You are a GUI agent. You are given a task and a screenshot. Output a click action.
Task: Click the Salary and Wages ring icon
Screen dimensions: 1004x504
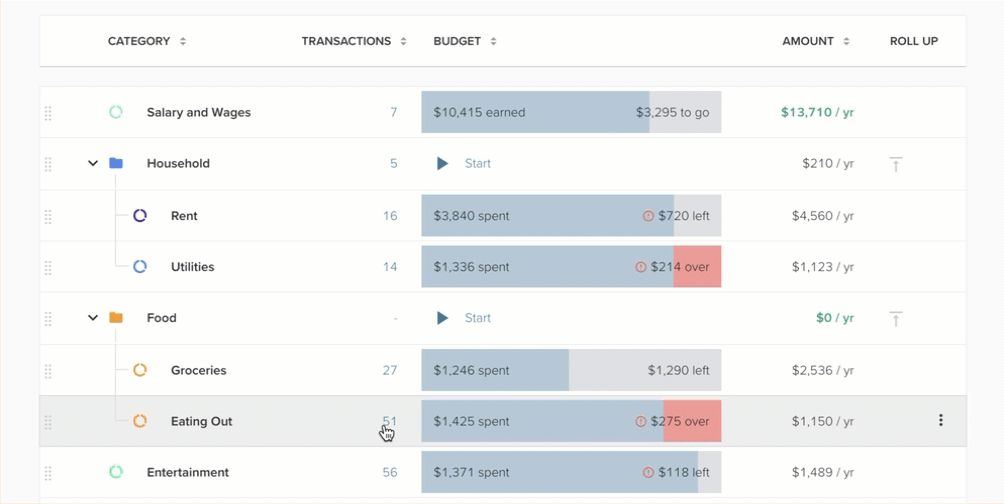[116, 112]
